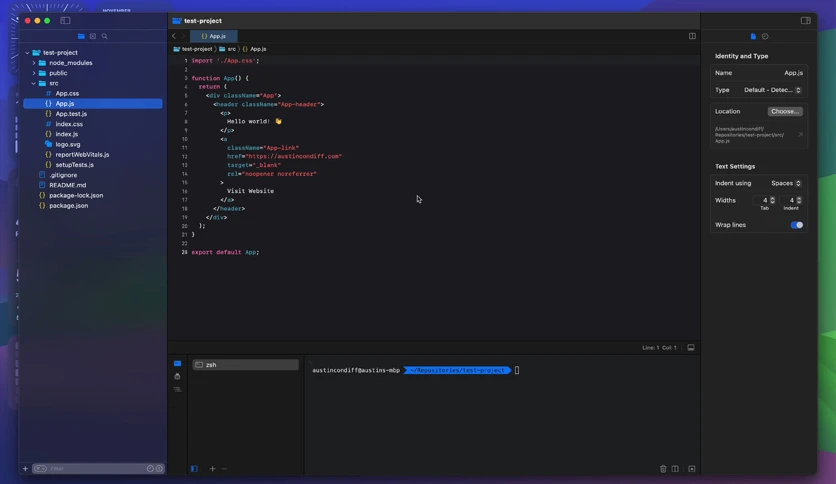This screenshot has width=836, height=484.
Task: Show the File inspector tab icon
Action: 753,36
